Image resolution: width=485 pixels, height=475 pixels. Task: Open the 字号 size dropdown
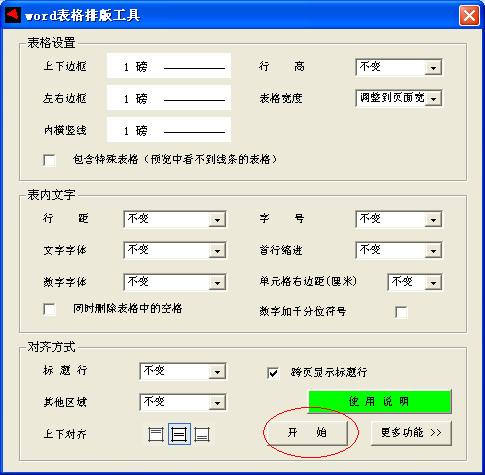[x=399, y=219]
